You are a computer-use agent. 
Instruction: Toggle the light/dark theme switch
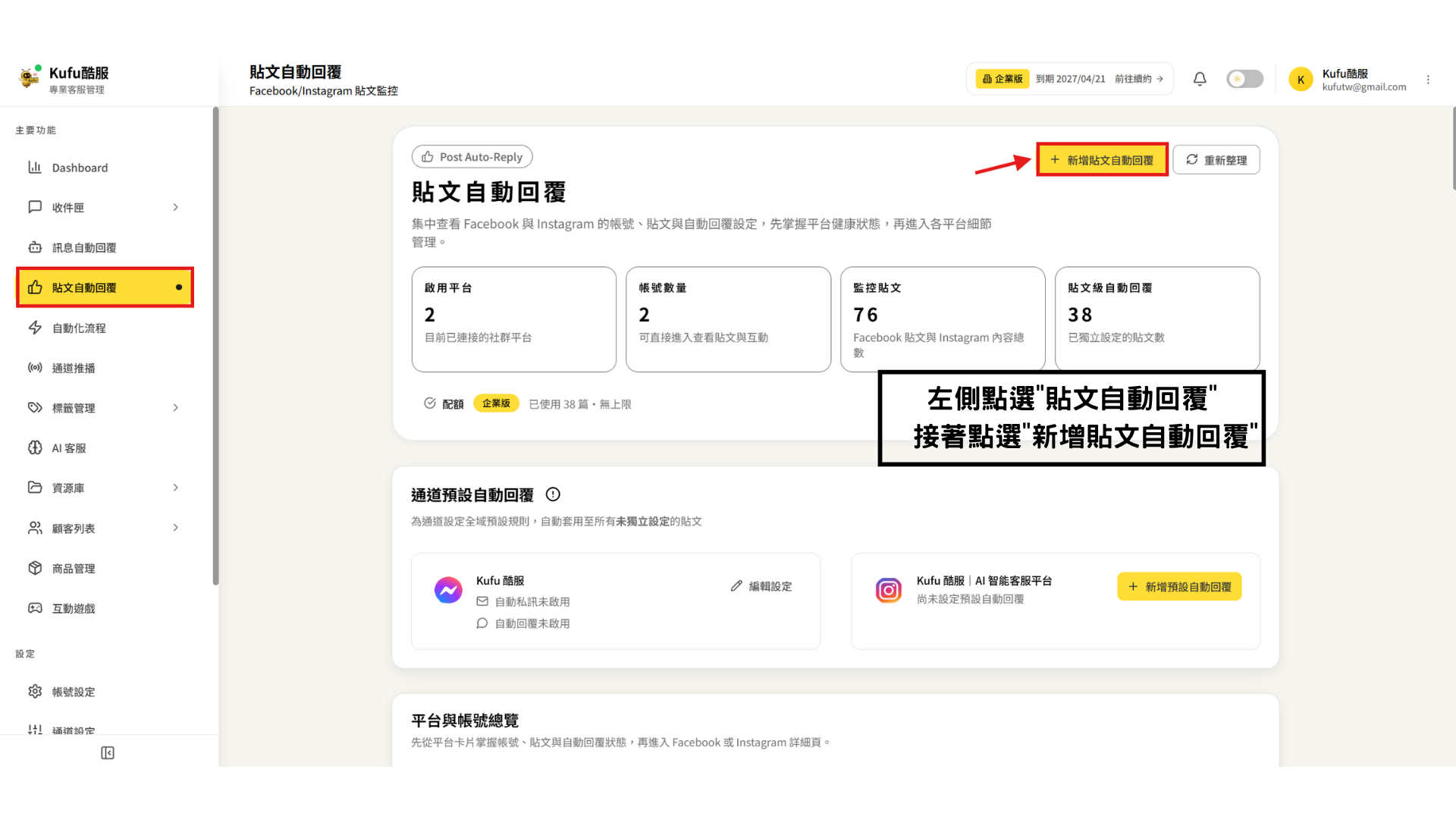pos(1244,79)
